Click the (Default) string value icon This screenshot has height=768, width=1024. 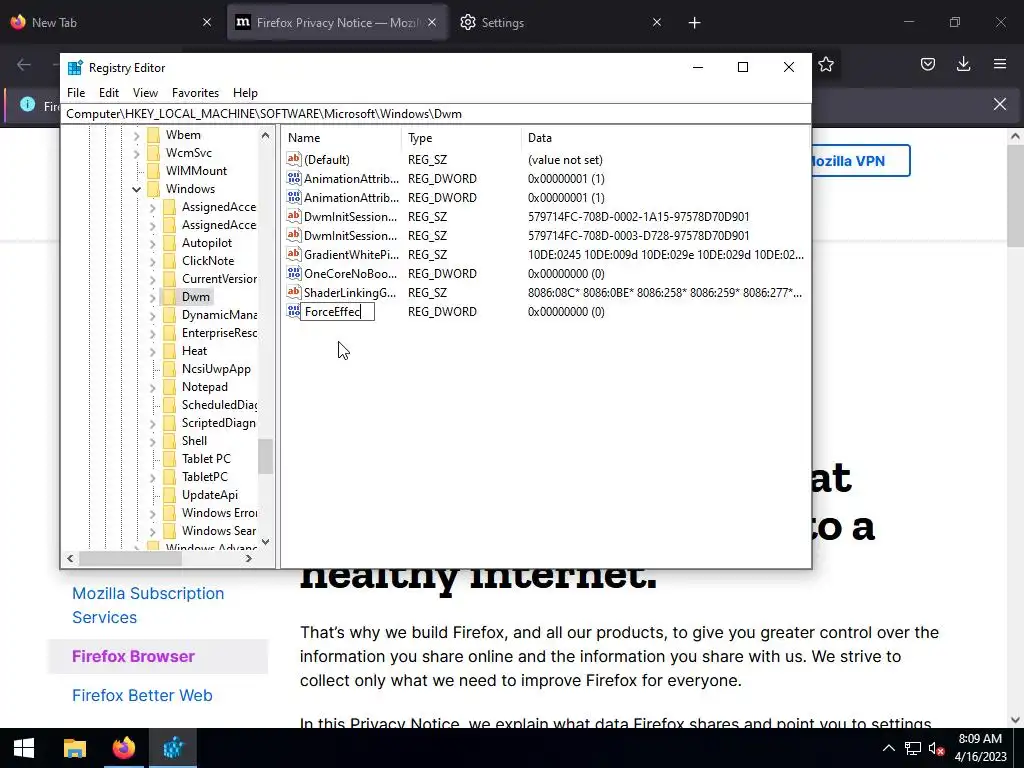[294, 159]
